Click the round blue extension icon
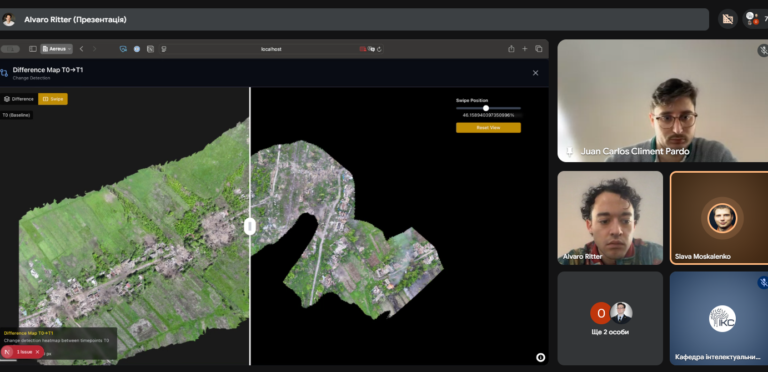The width and height of the screenshot is (768, 372). click(x=137, y=49)
